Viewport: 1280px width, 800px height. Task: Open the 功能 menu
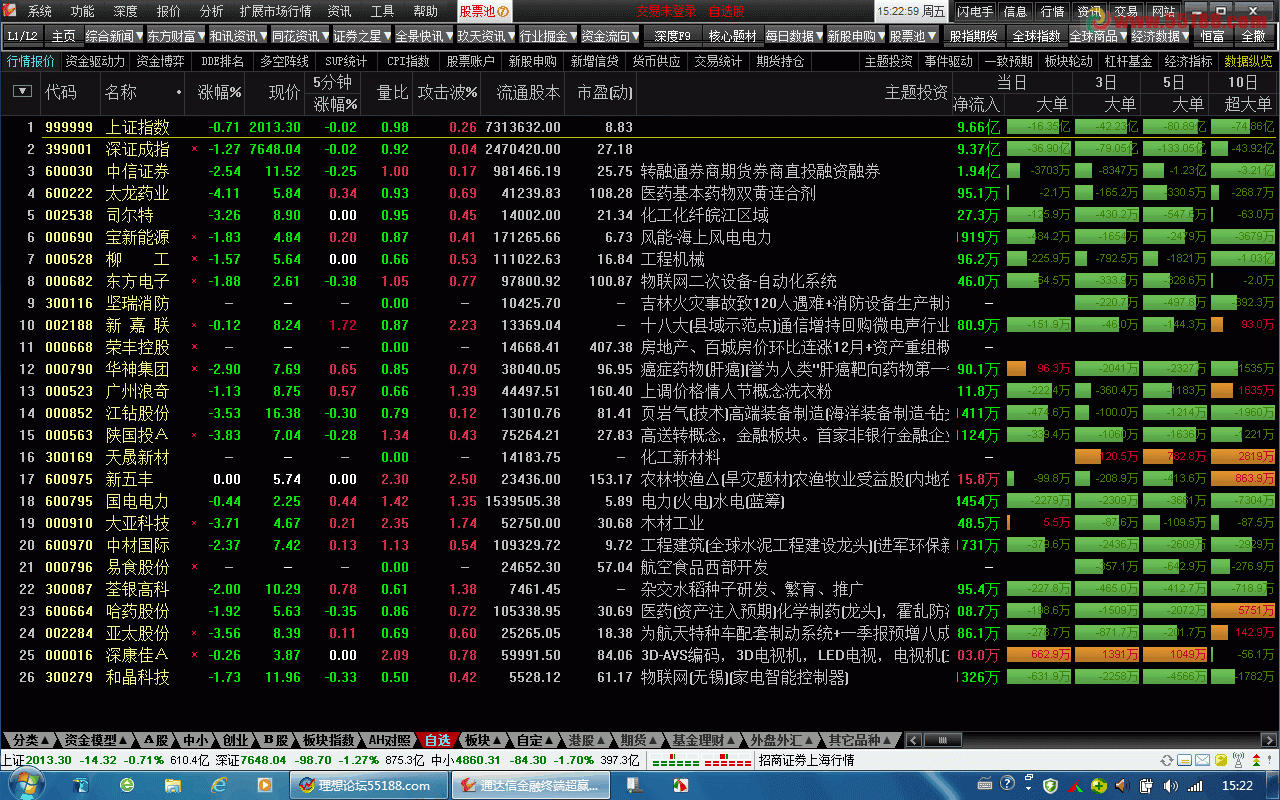(83, 12)
